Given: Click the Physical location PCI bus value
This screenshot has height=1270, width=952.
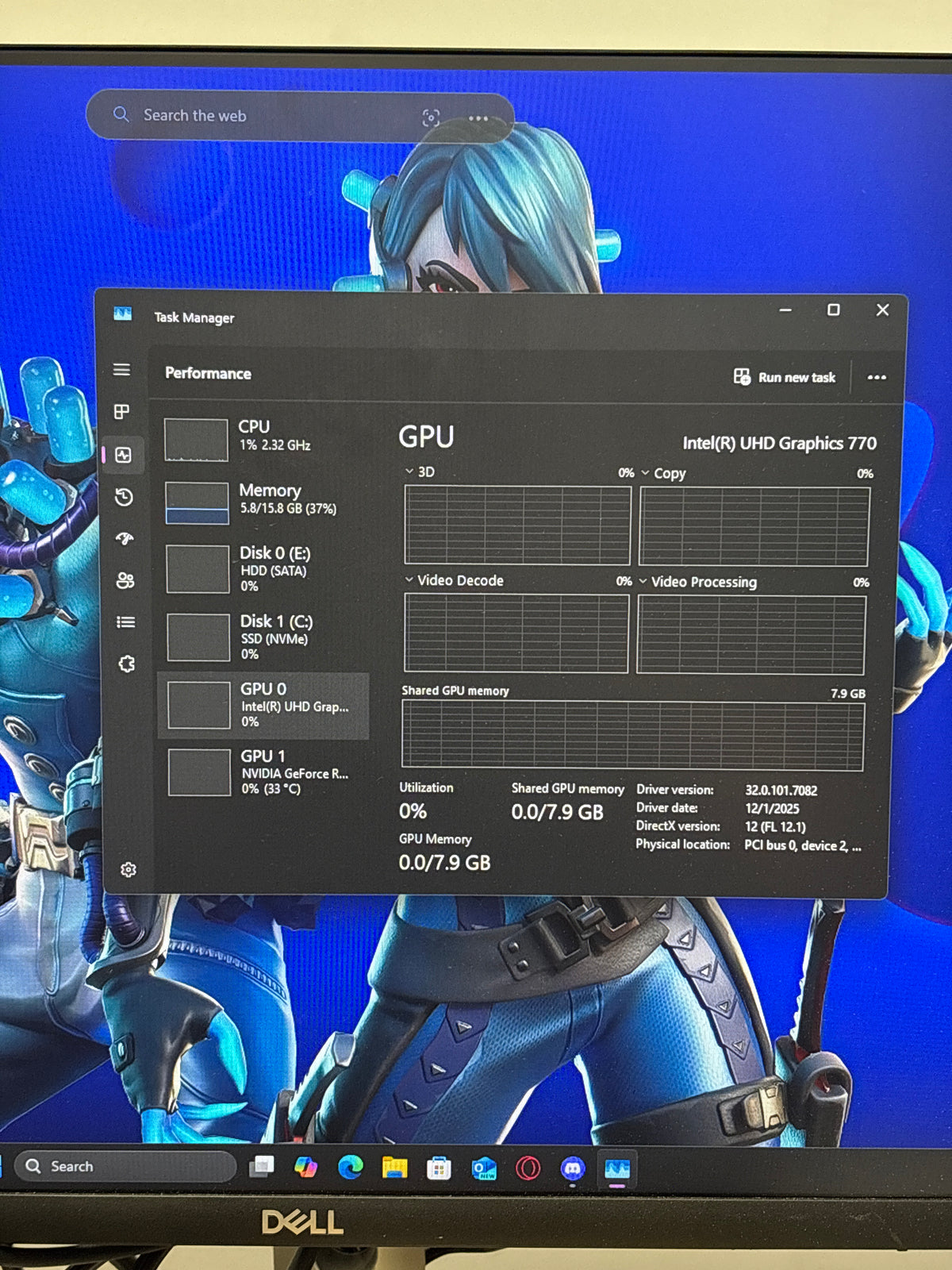Looking at the screenshot, I should click(802, 845).
